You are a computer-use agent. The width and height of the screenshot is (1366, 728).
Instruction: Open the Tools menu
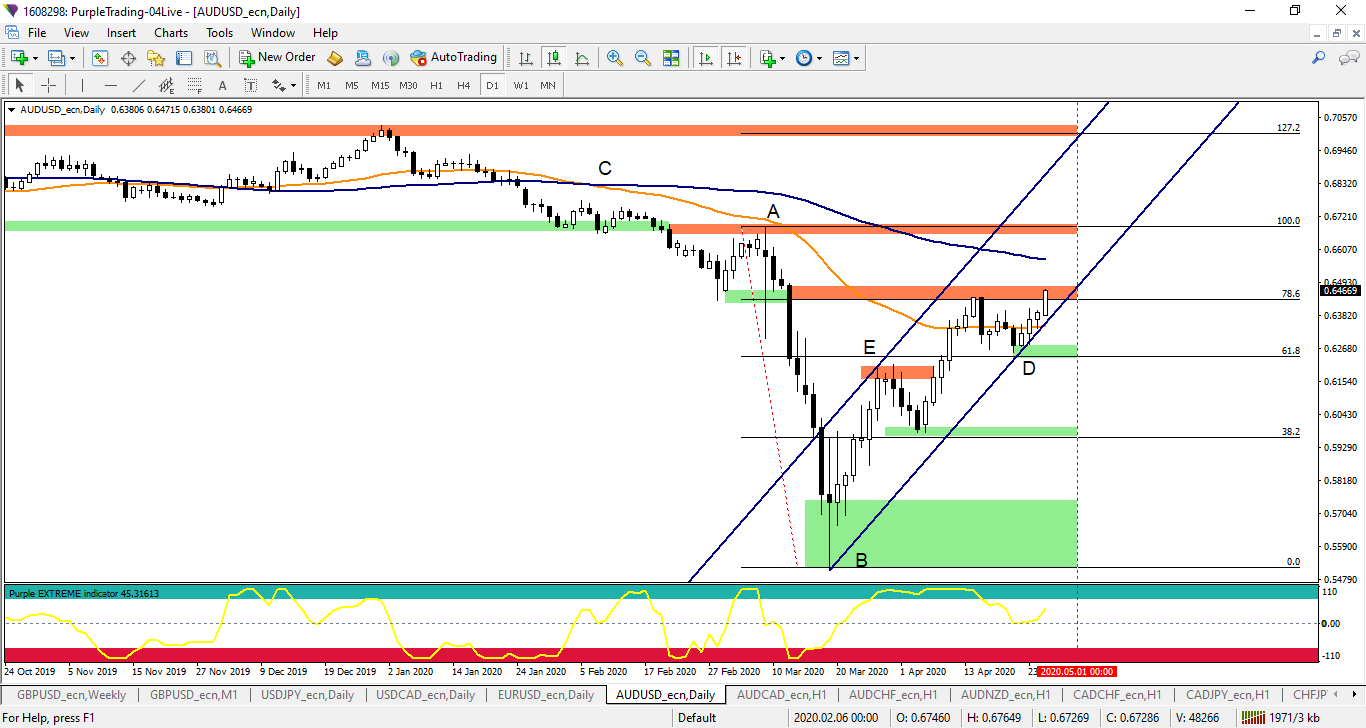click(220, 33)
